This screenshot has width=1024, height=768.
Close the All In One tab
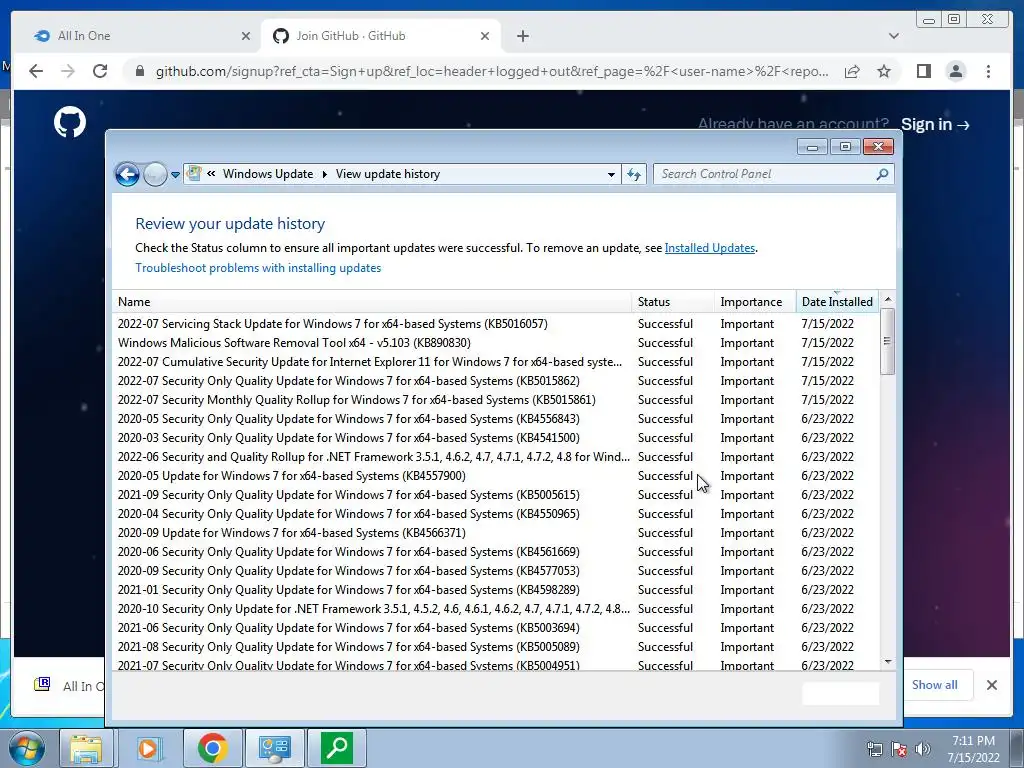(246, 36)
